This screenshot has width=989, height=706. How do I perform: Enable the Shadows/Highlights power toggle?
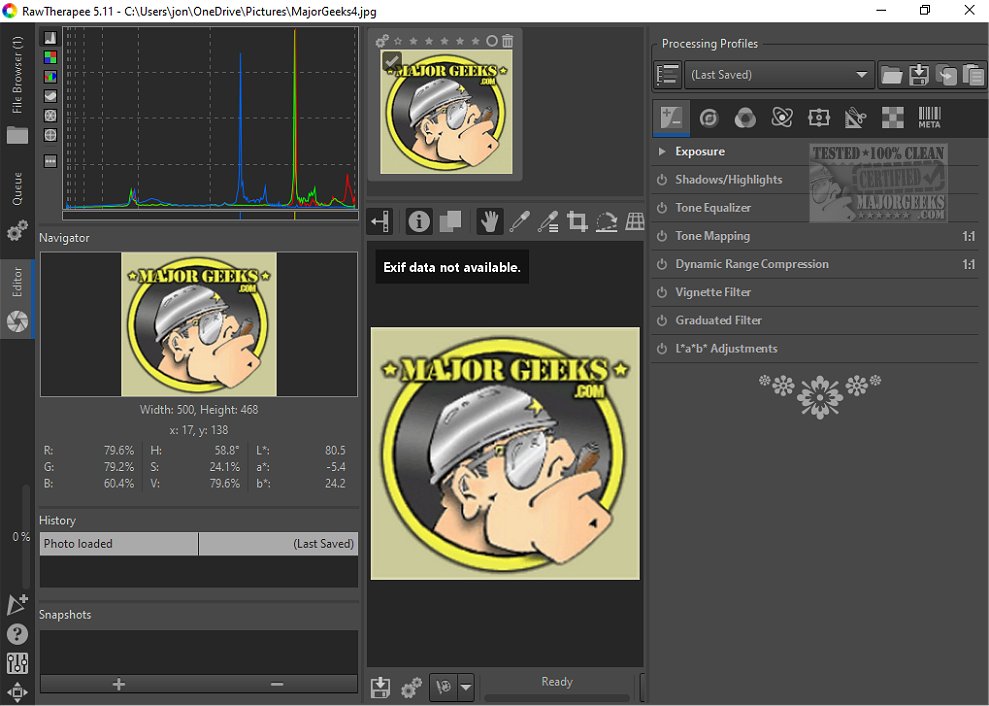(662, 180)
